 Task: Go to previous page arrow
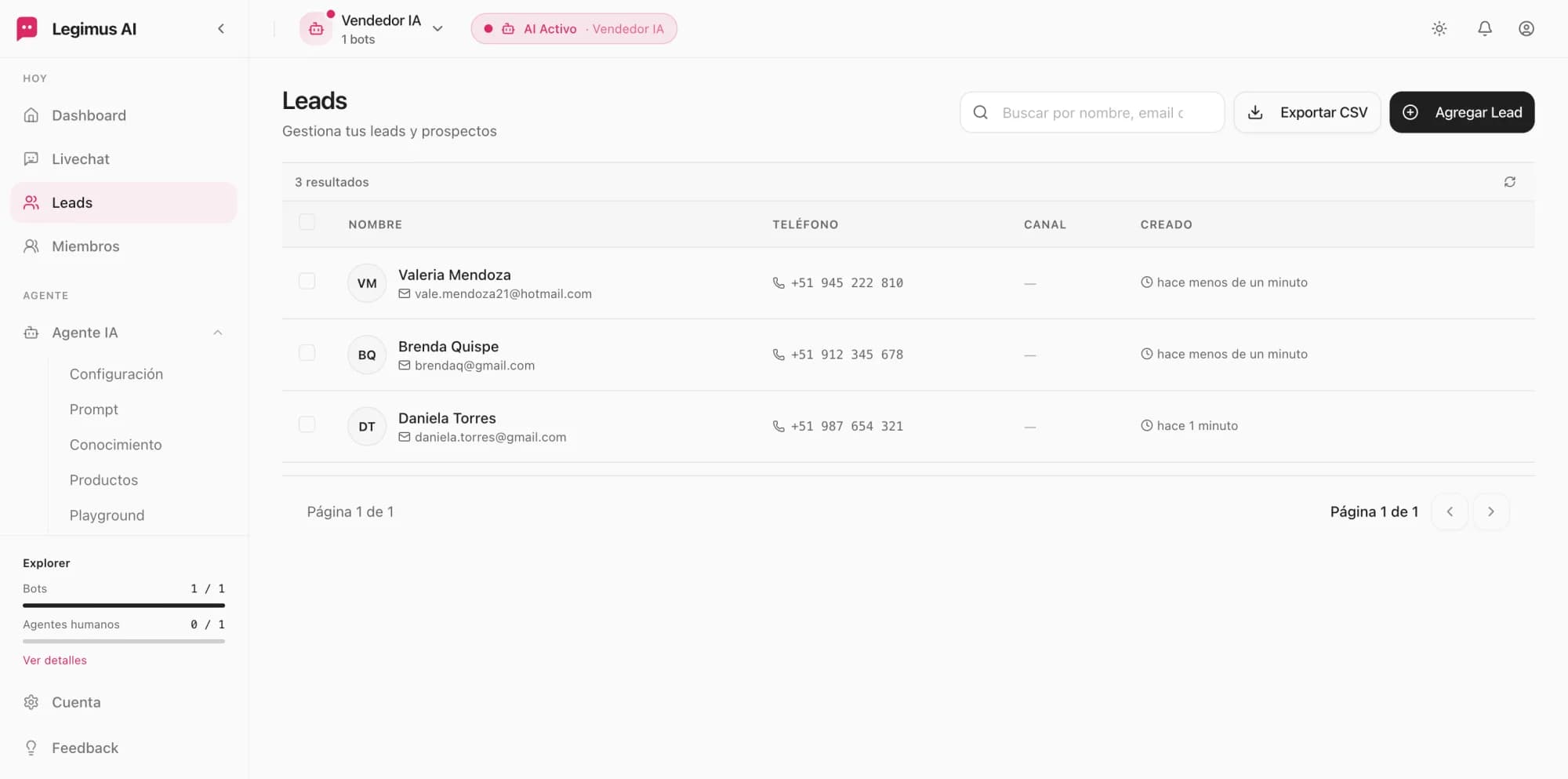pyautogui.click(x=1450, y=511)
